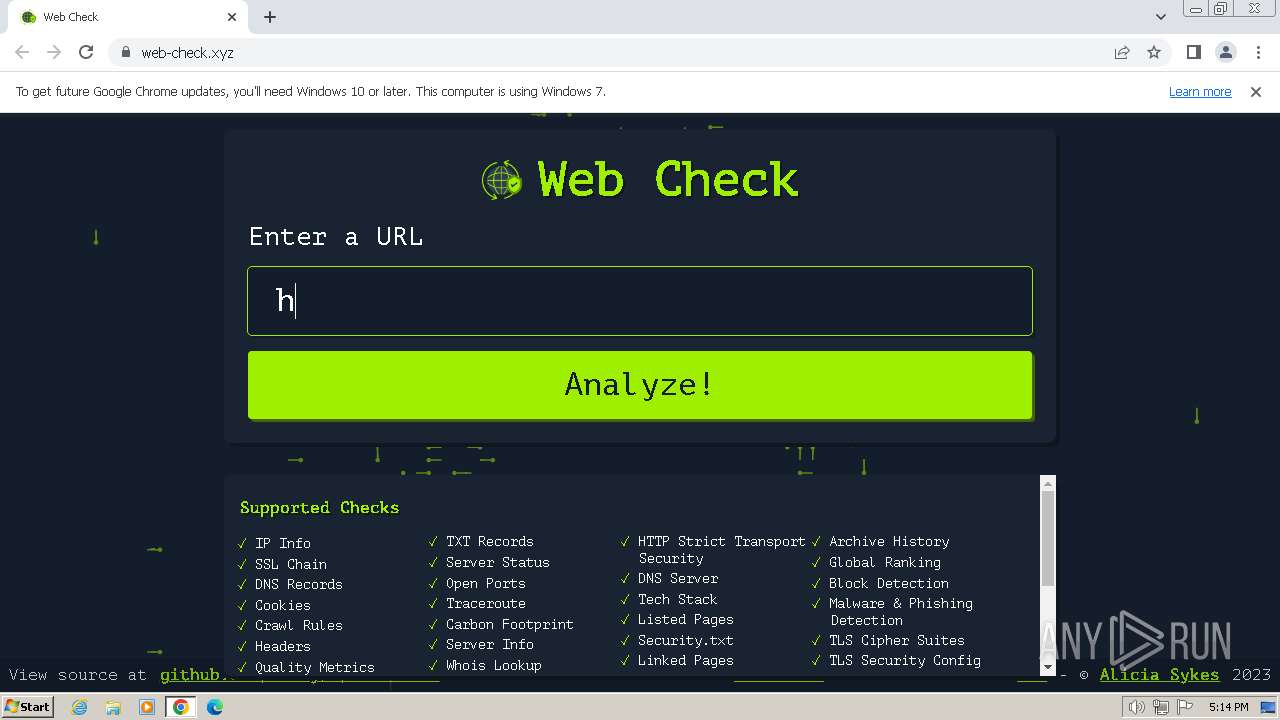Select HTTP Strict Transport Security item
1280x720 pixels.
click(722, 550)
